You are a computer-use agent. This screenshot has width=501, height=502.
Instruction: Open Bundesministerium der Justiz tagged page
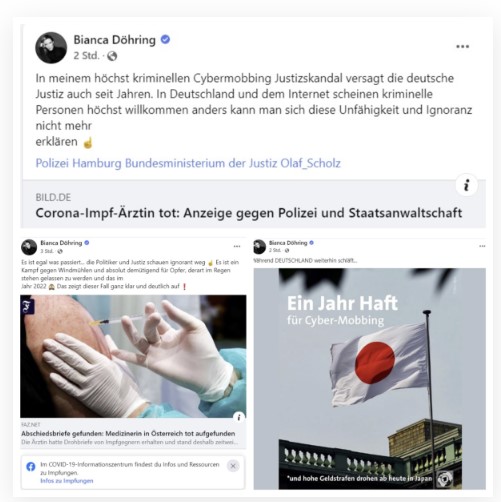tap(201, 163)
